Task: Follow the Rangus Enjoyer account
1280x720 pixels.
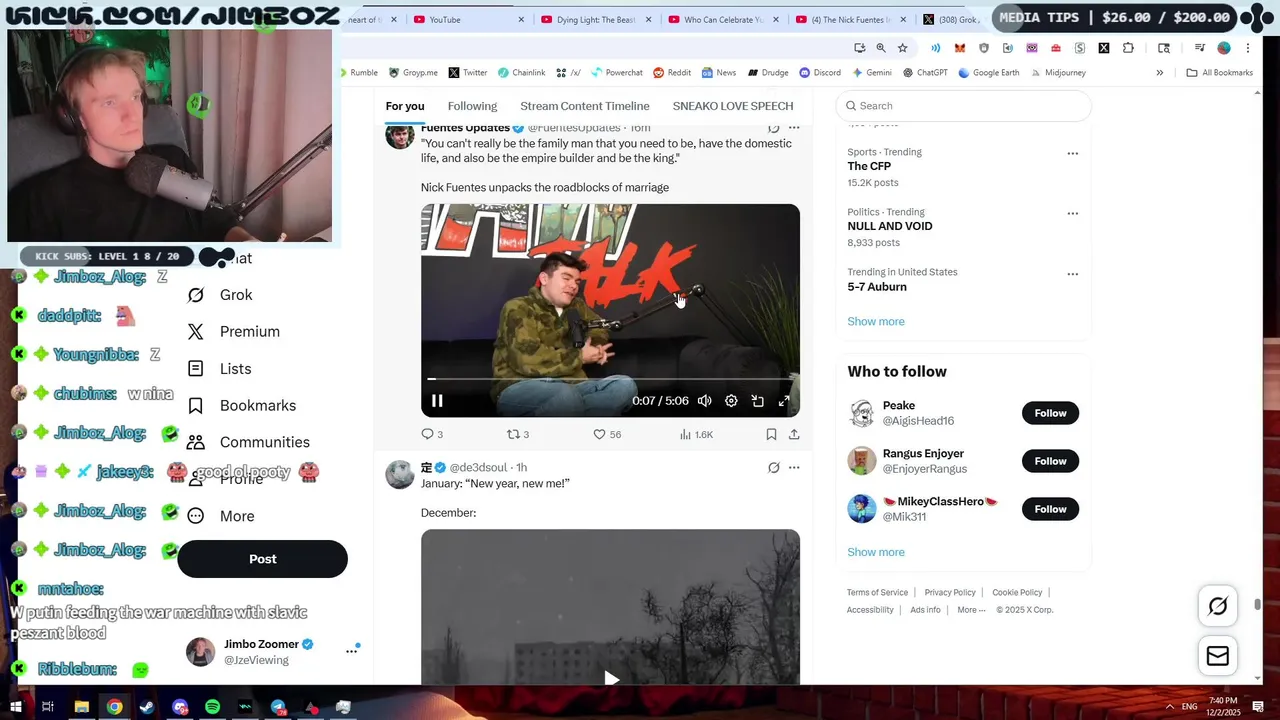Action: pos(1050,461)
